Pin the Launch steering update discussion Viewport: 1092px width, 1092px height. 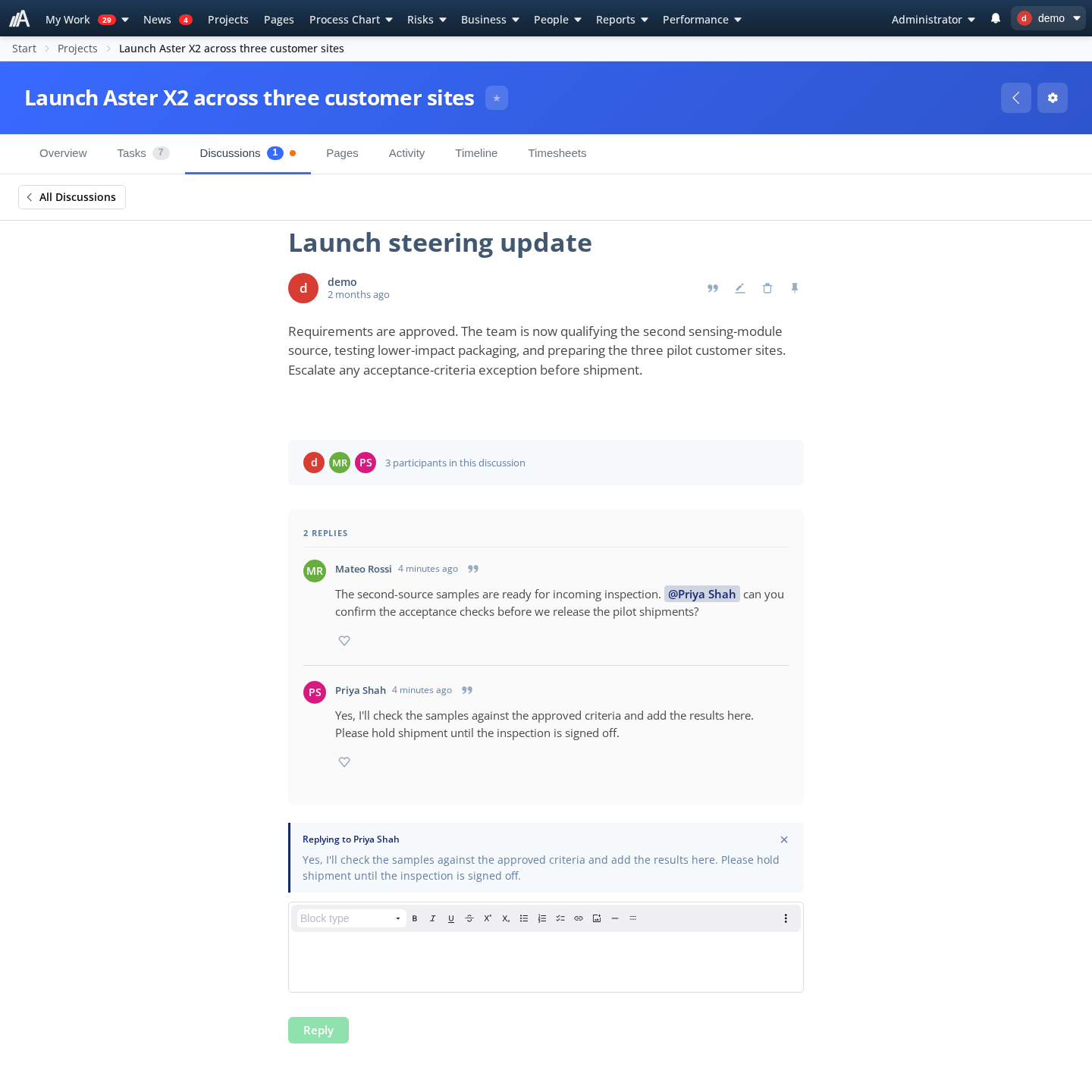[x=795, y=288]
